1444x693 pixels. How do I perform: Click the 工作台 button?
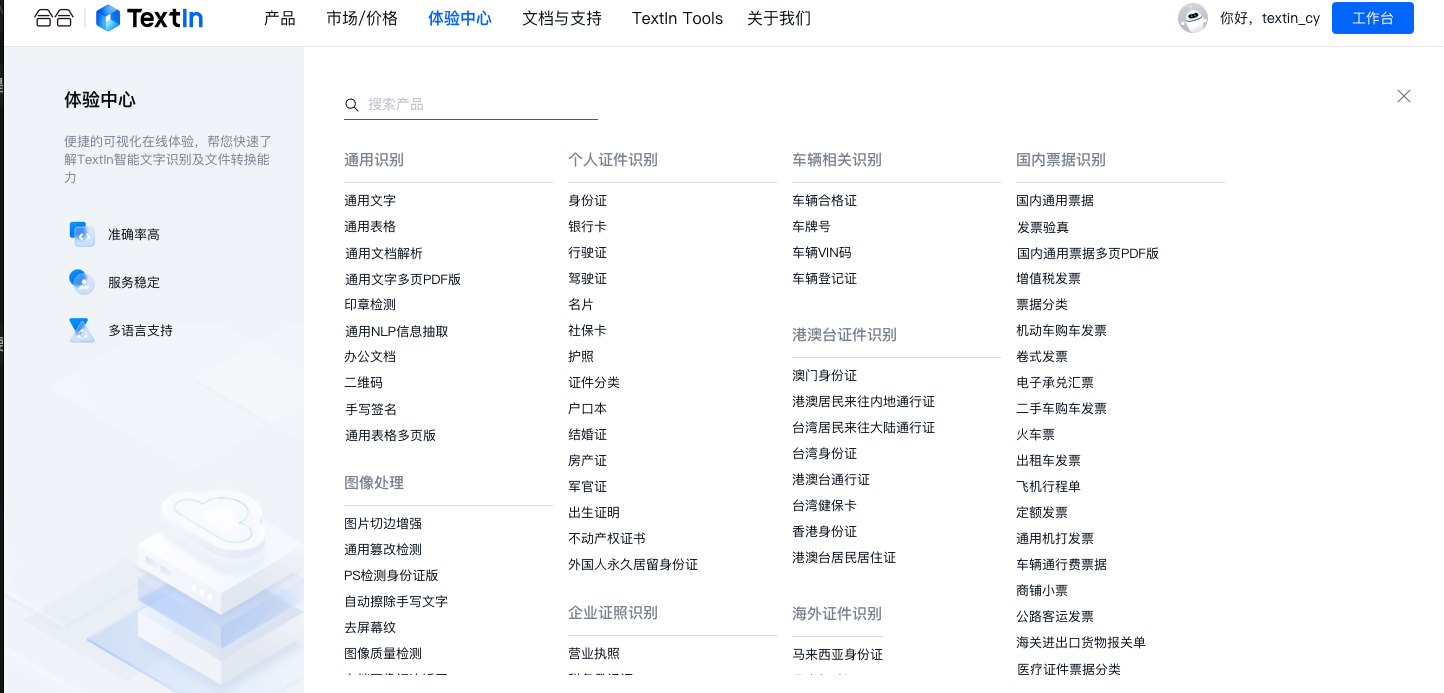[1373, 18]
